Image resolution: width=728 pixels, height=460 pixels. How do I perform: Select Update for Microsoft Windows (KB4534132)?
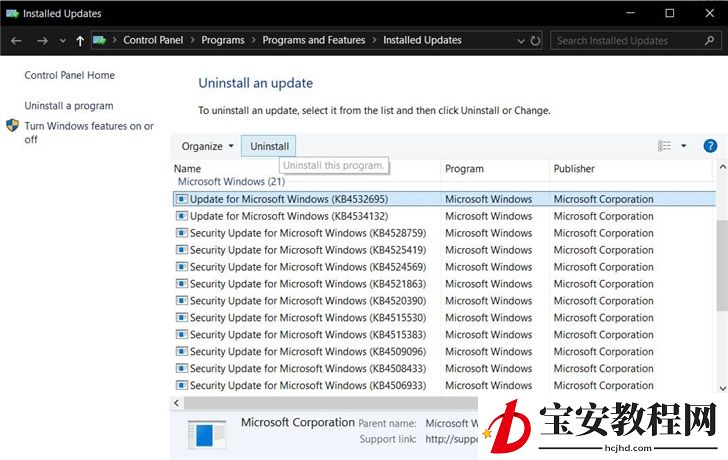pyautogui.click(x=444, y=216)
